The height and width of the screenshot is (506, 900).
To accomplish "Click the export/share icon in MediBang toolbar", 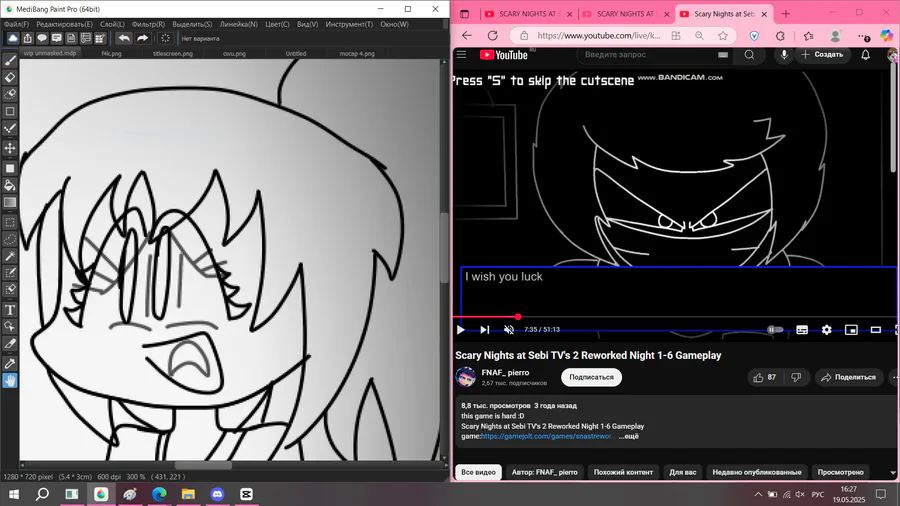I will [28, 38].
